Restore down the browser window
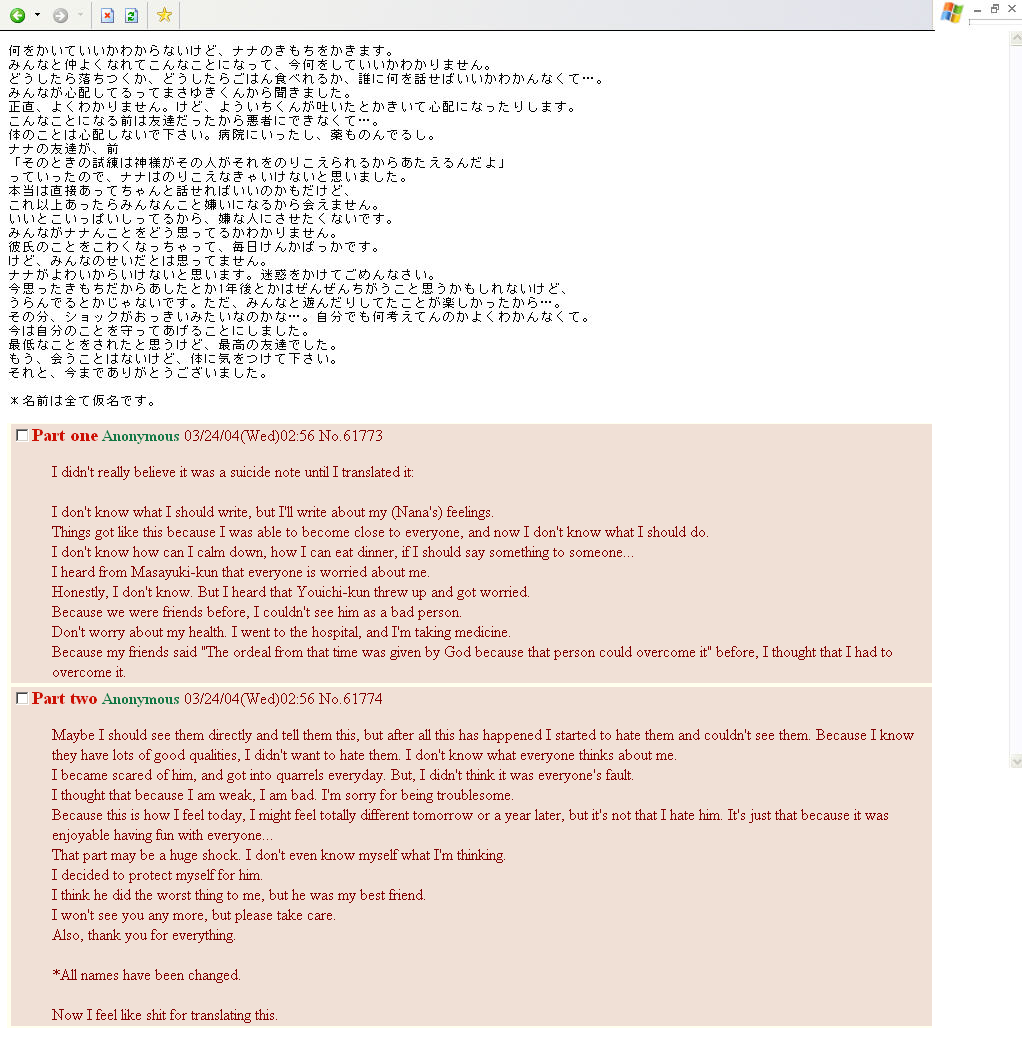This screenshot has height=1040, width=1022. [995, 9]
